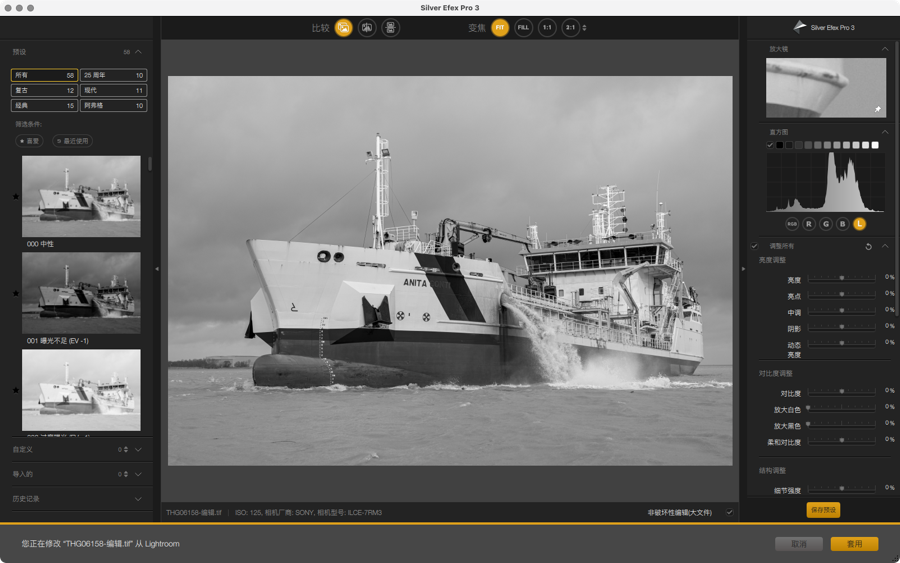Select the 经典 preset category
This screenshot has height=563, width=900.
pyautogui.click(x=44, y=106)
